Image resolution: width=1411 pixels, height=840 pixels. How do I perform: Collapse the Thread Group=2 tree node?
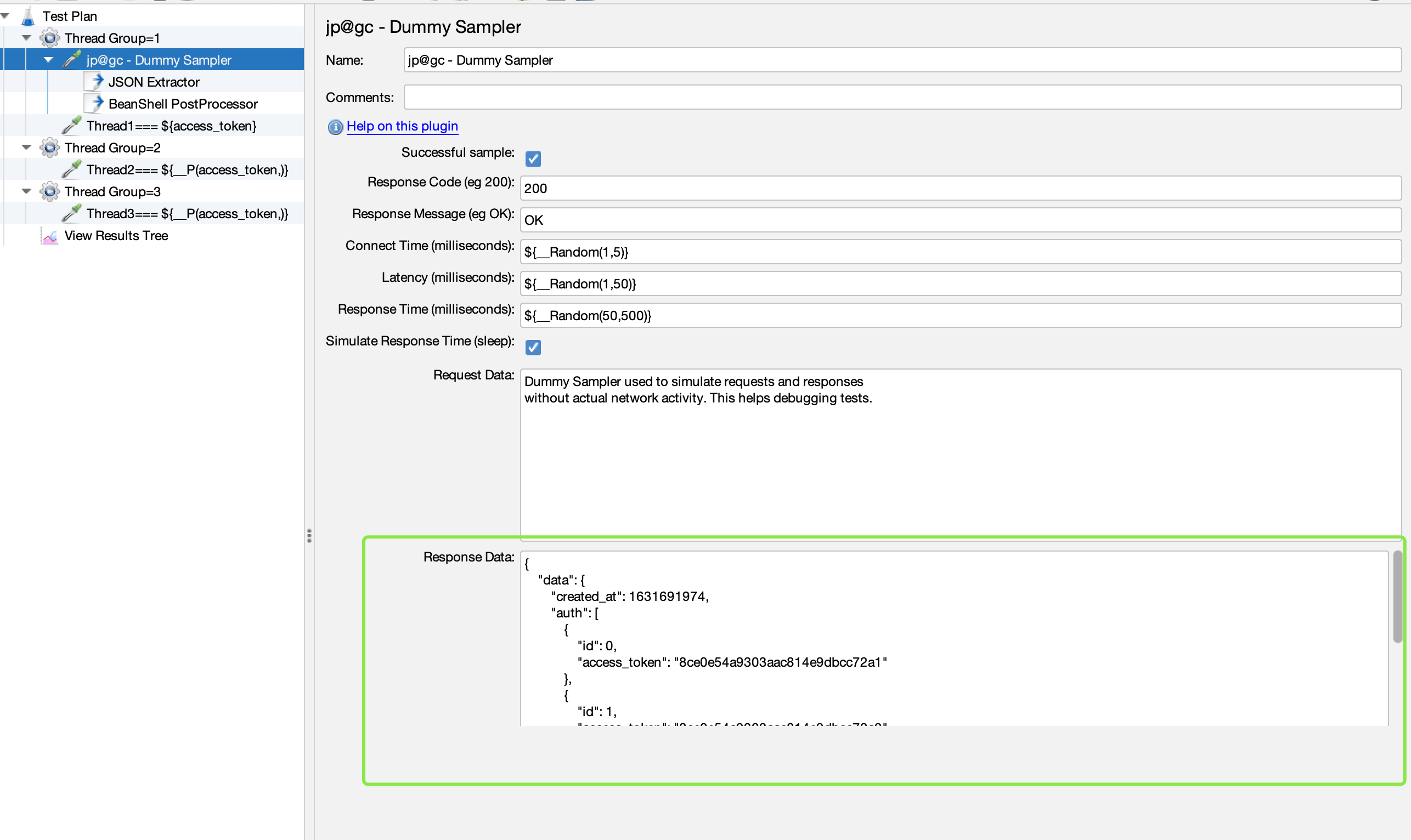click(x=26, y=147)
